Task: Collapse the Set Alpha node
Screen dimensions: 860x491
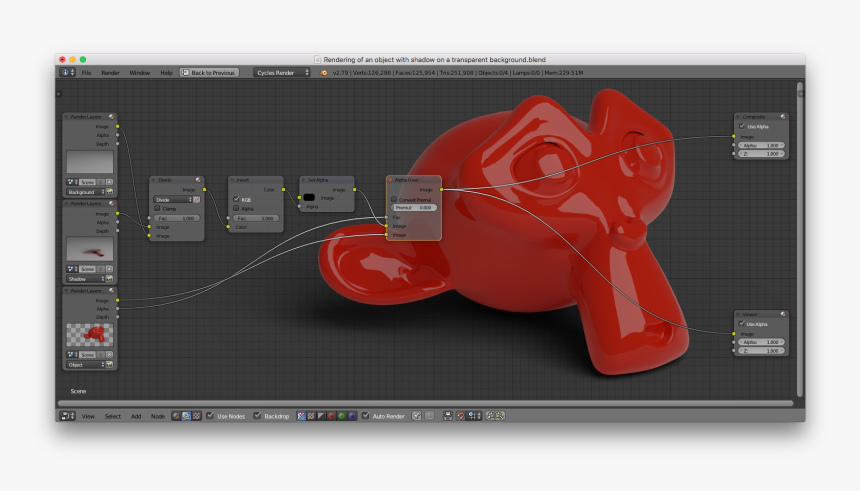Action: (303, 180)
